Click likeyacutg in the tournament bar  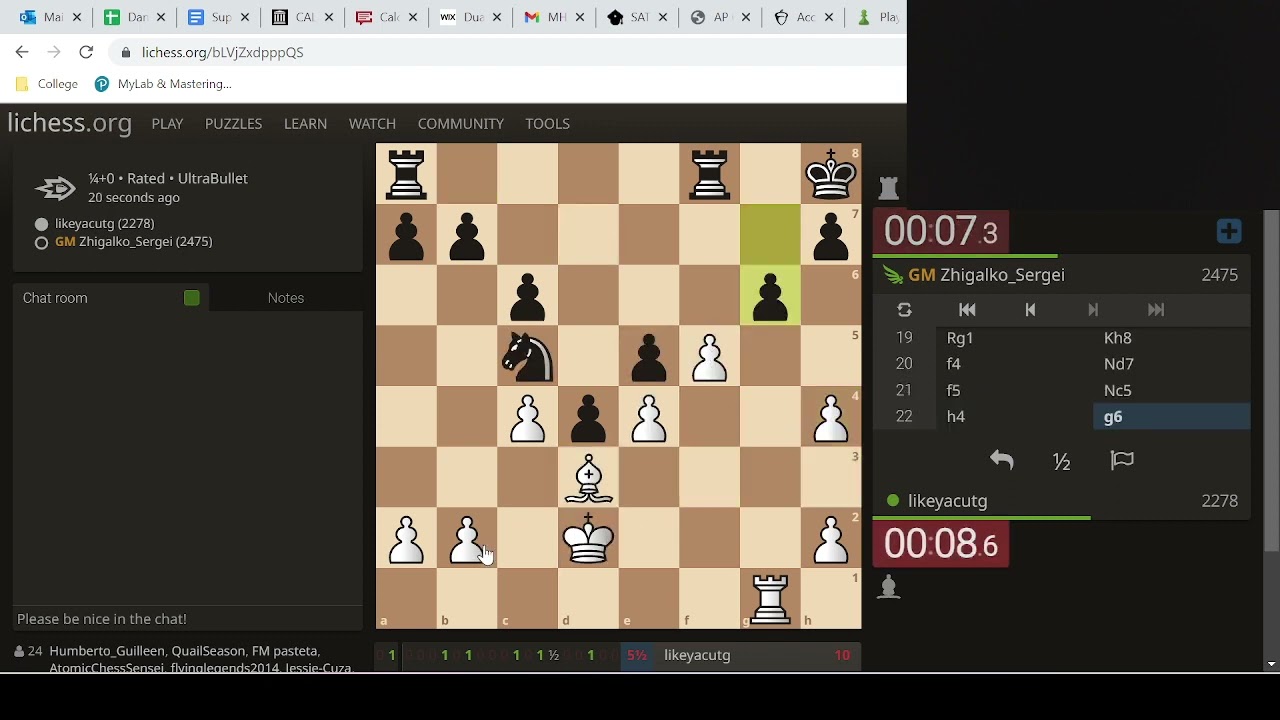[x=697, y=655]
